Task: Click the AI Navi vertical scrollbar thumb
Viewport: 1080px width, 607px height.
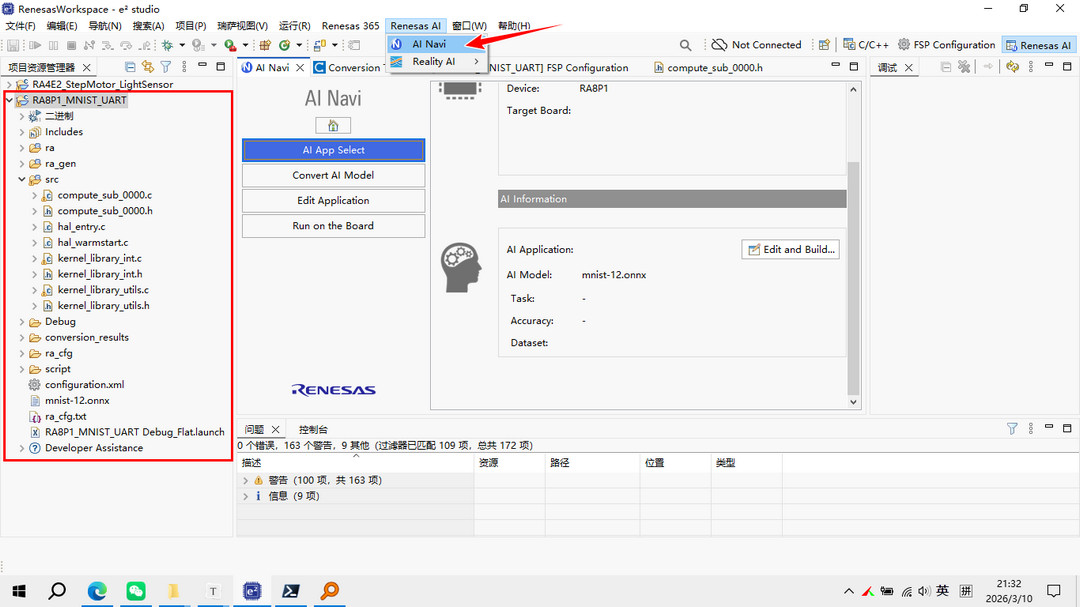Action: coord(853,278)
